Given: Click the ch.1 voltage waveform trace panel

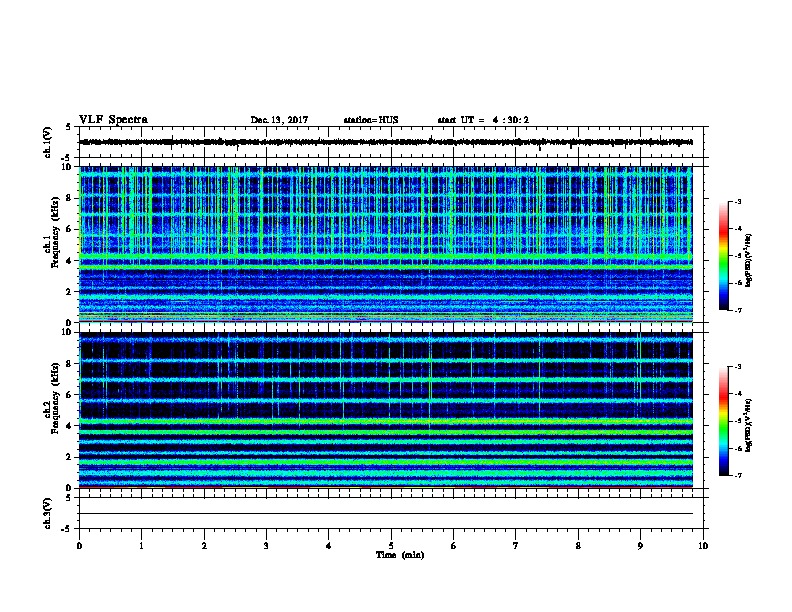Looking at the screenshot, I should [391, 142].
